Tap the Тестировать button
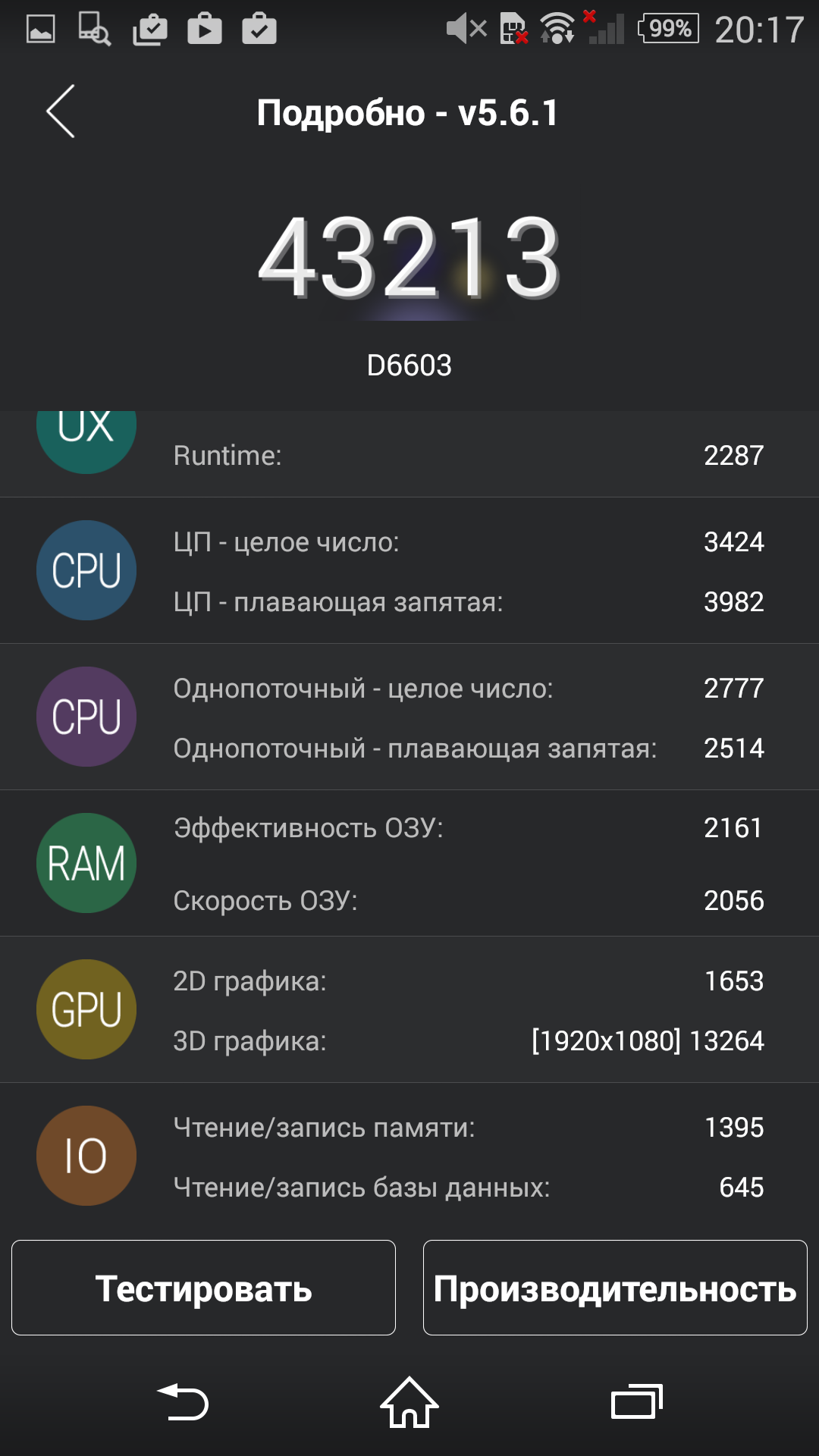Viewport: 819px width, 1456px height. (203, 1288)
